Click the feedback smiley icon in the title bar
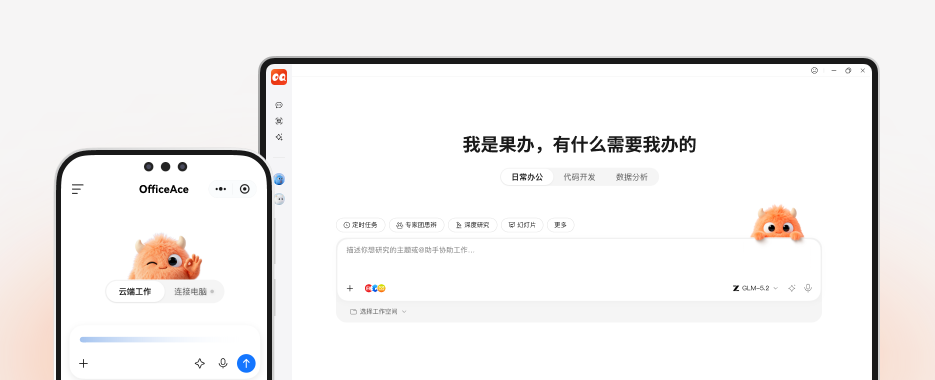Image resolution: width=935 pixels, height=380 pixels. tap(815, 70)
